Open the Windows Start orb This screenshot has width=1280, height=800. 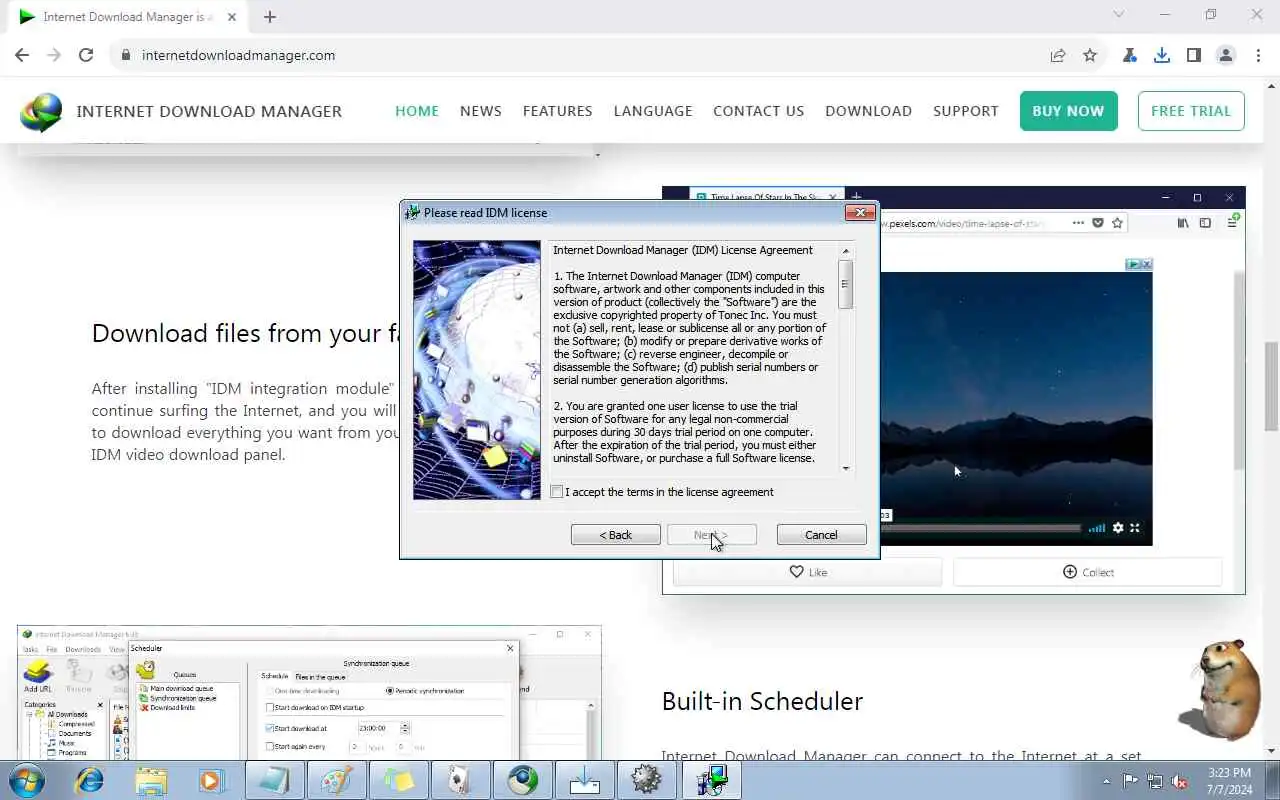coord(26,780)
